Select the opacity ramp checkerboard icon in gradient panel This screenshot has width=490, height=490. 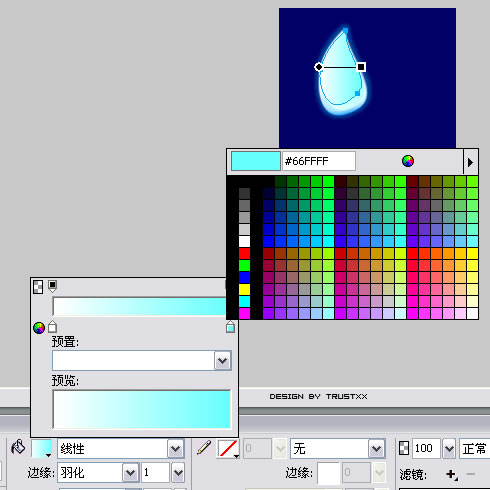point(38,287)
